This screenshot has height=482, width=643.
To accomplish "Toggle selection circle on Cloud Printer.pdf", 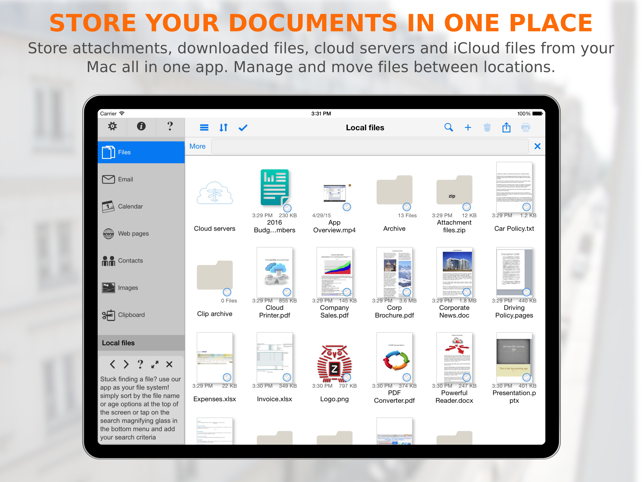I will coord(287,292).
